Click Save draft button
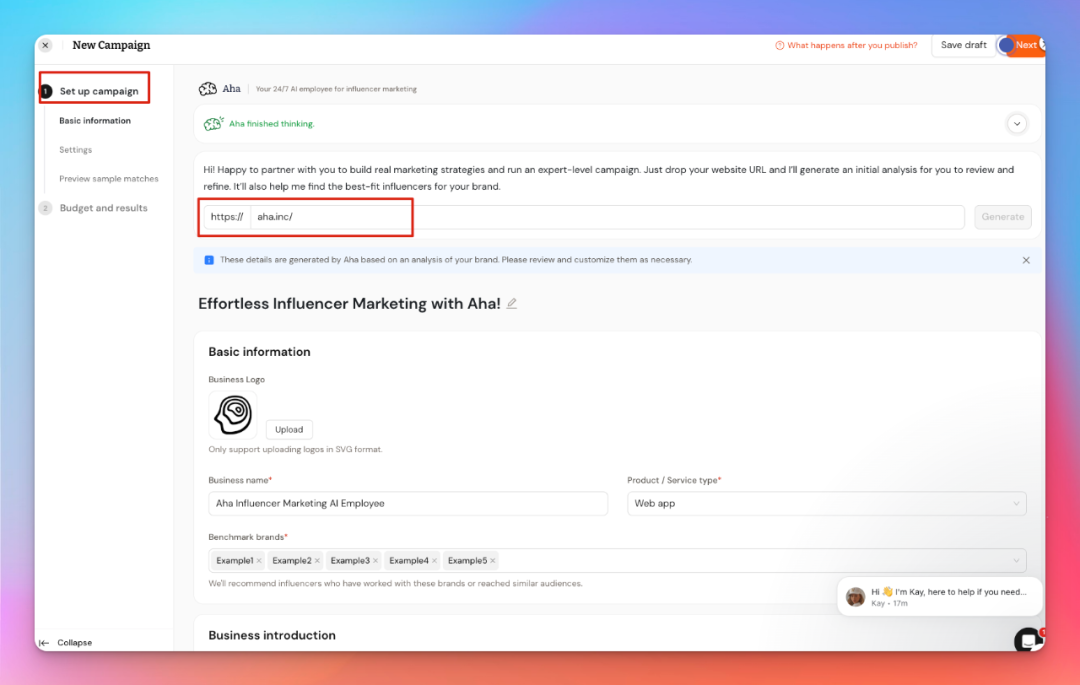Screen dimensions: 1080x685 pyautogui.click(x=963, y=45)
